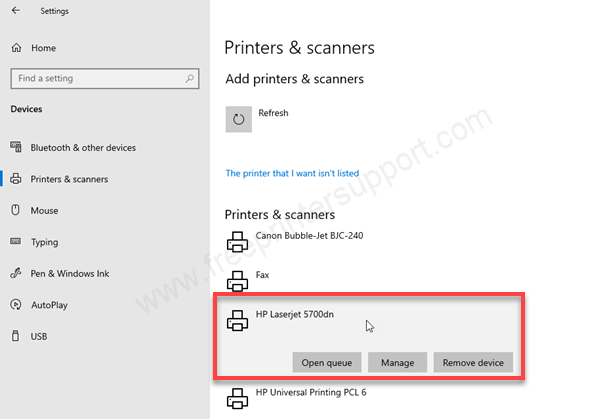The height and width of the screenshot is (419, 601).
Task: Click the USB icon in sidebar
Action: pyautogui.click(x=16, y=336)
